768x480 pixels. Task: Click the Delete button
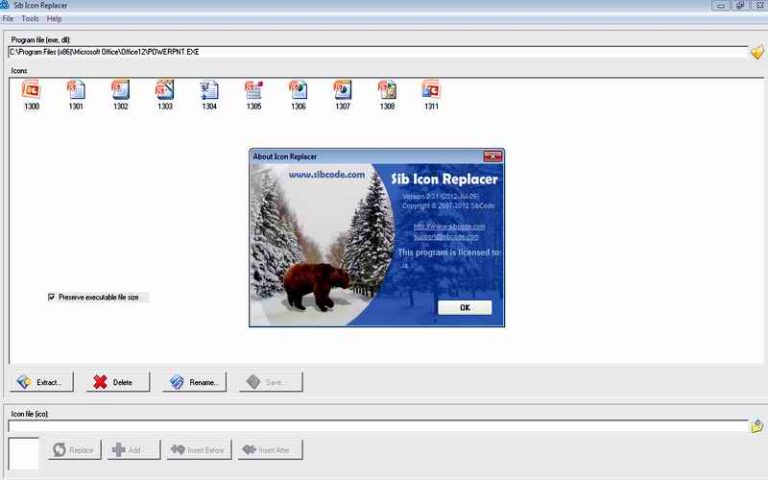[116, 382]
